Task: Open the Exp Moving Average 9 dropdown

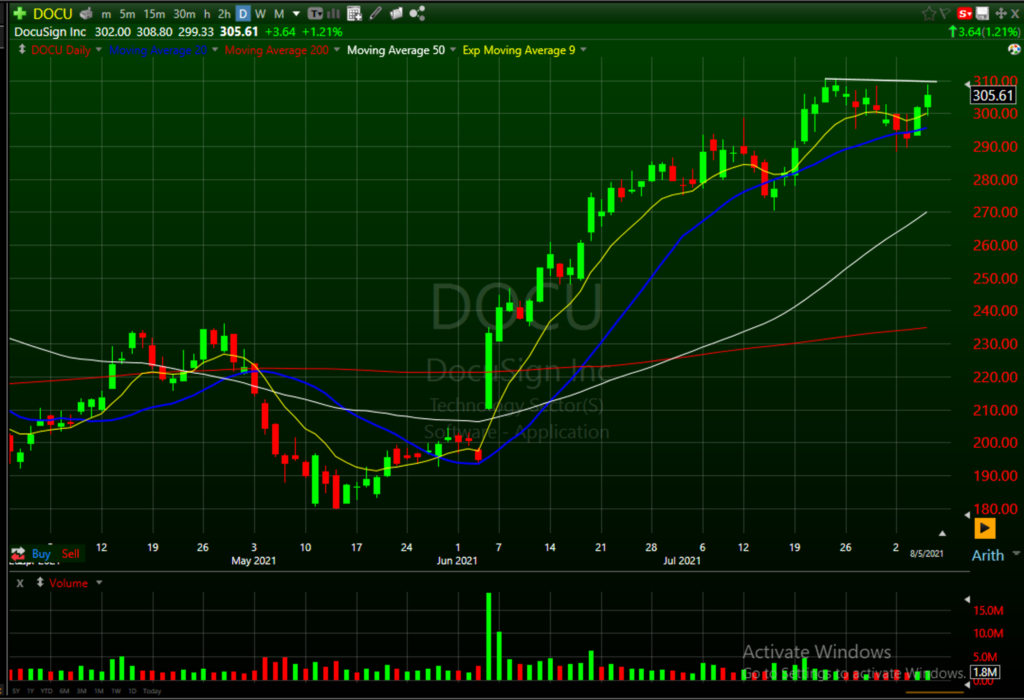Action: 583,50
